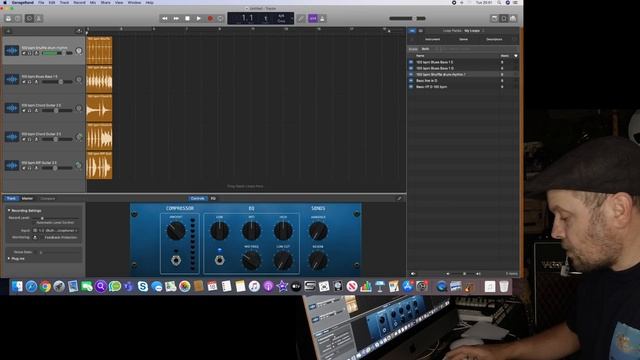Open the Editors scissors button
This screenshot has width=640, height=360.
point(39,18)
